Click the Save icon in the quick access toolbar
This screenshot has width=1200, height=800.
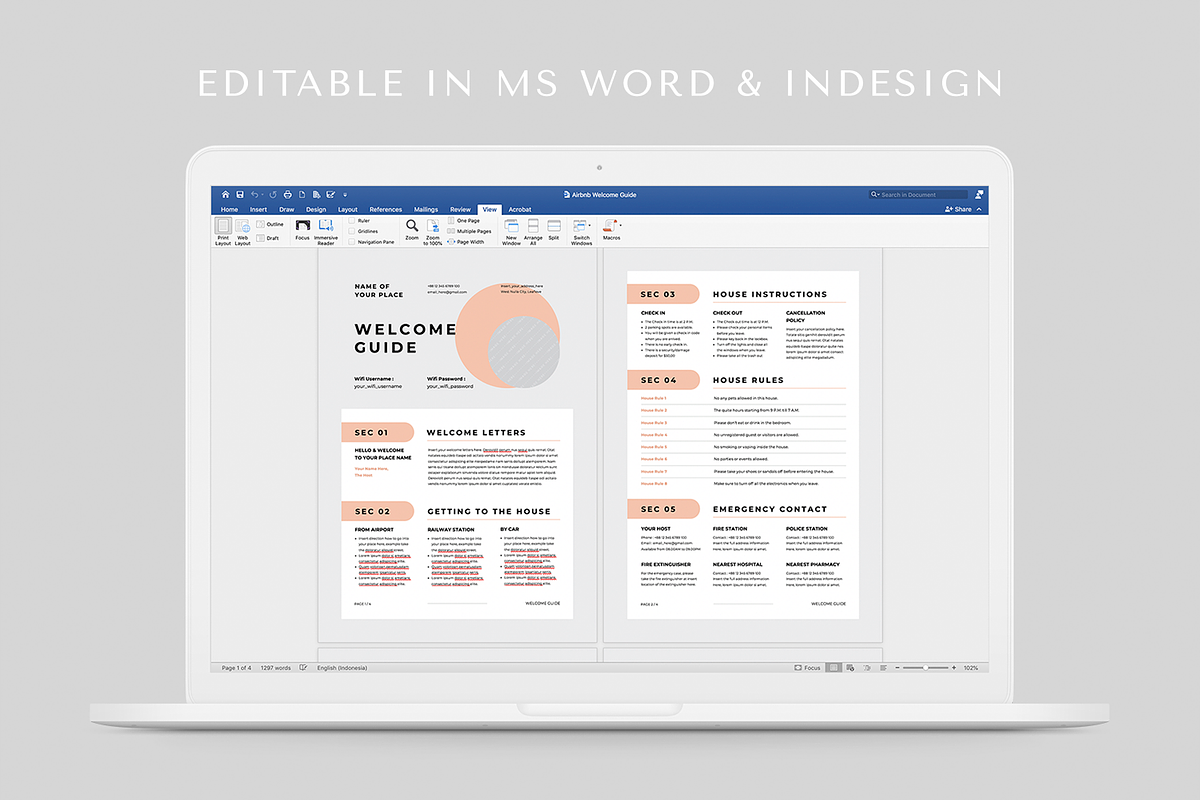point(240,194)
